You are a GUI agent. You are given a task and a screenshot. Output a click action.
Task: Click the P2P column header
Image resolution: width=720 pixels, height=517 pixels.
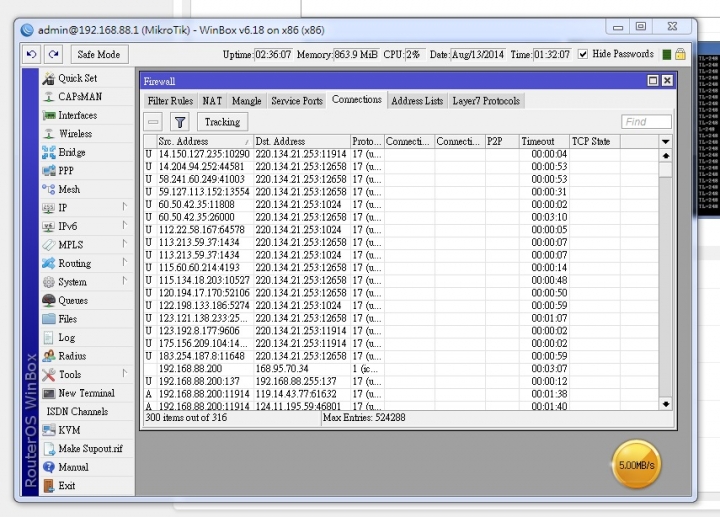[x=502, y=141]
